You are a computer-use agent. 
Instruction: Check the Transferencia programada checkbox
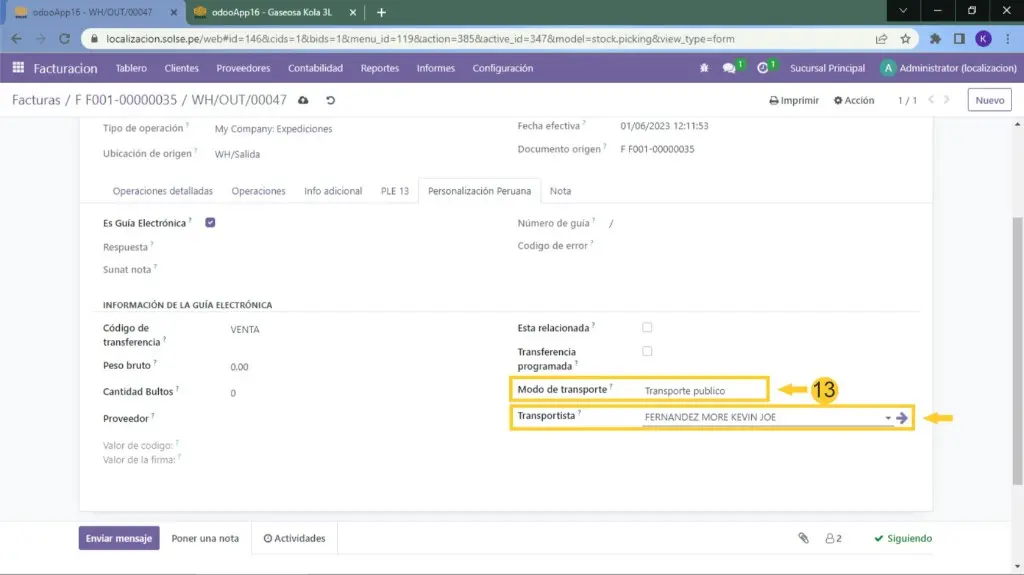point(647,351)
